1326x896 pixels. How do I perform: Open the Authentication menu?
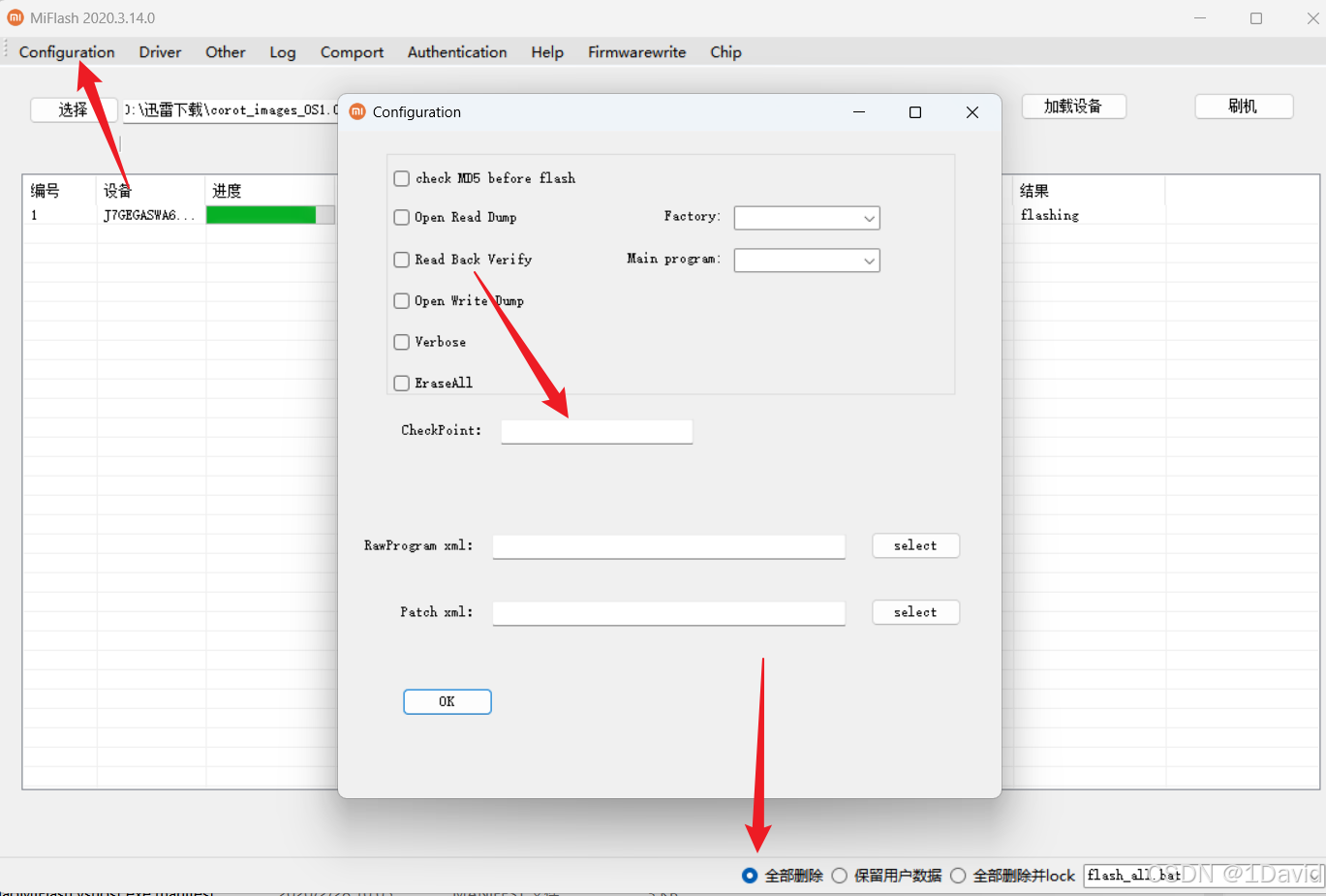pos(457,52)
